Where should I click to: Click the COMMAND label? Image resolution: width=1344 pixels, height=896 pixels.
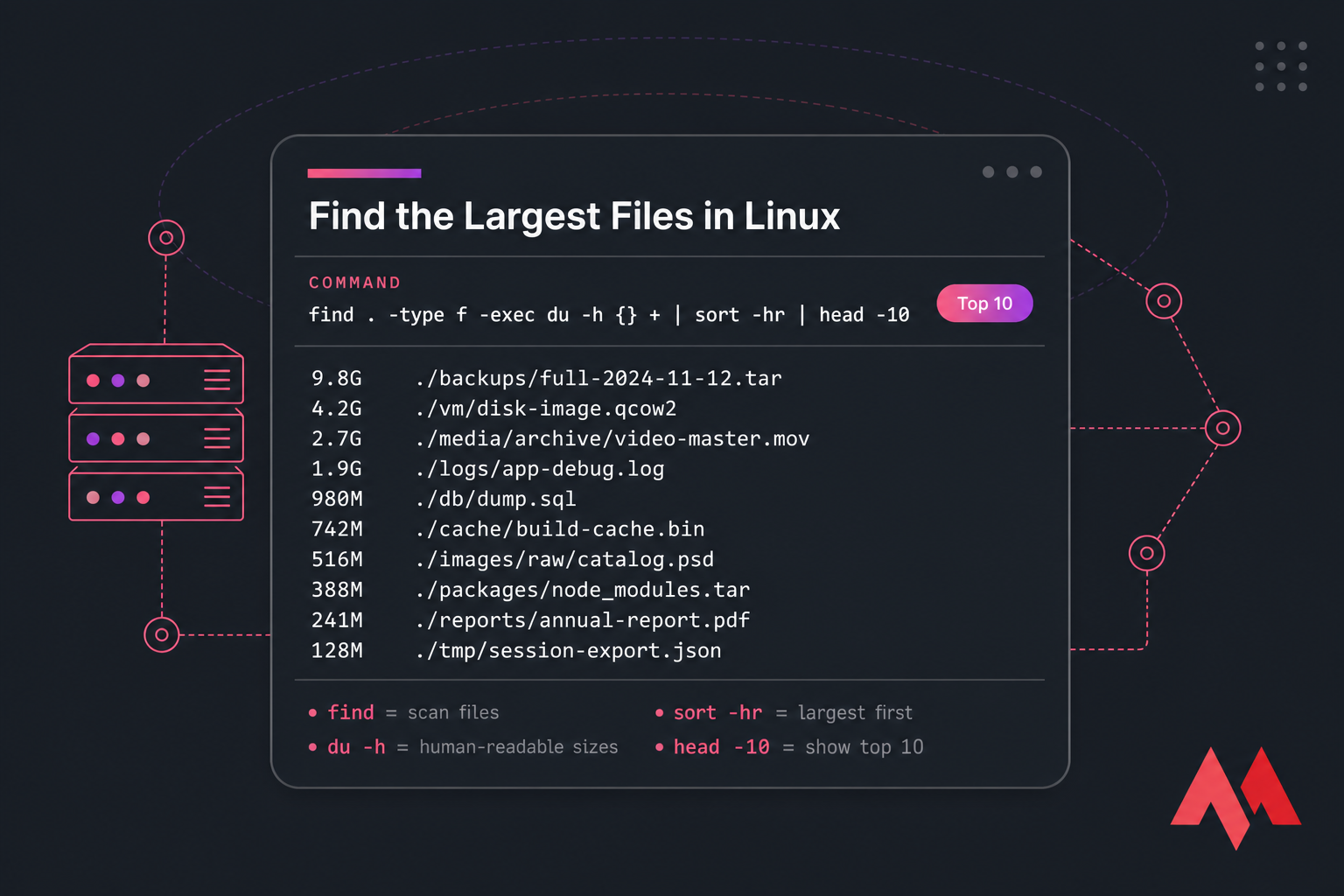coord(354,283)
